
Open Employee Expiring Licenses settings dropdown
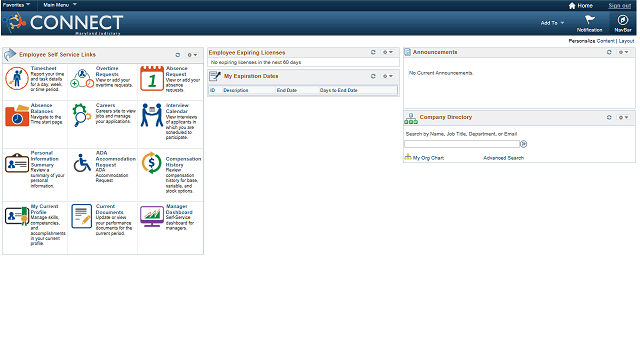point(387,52)
